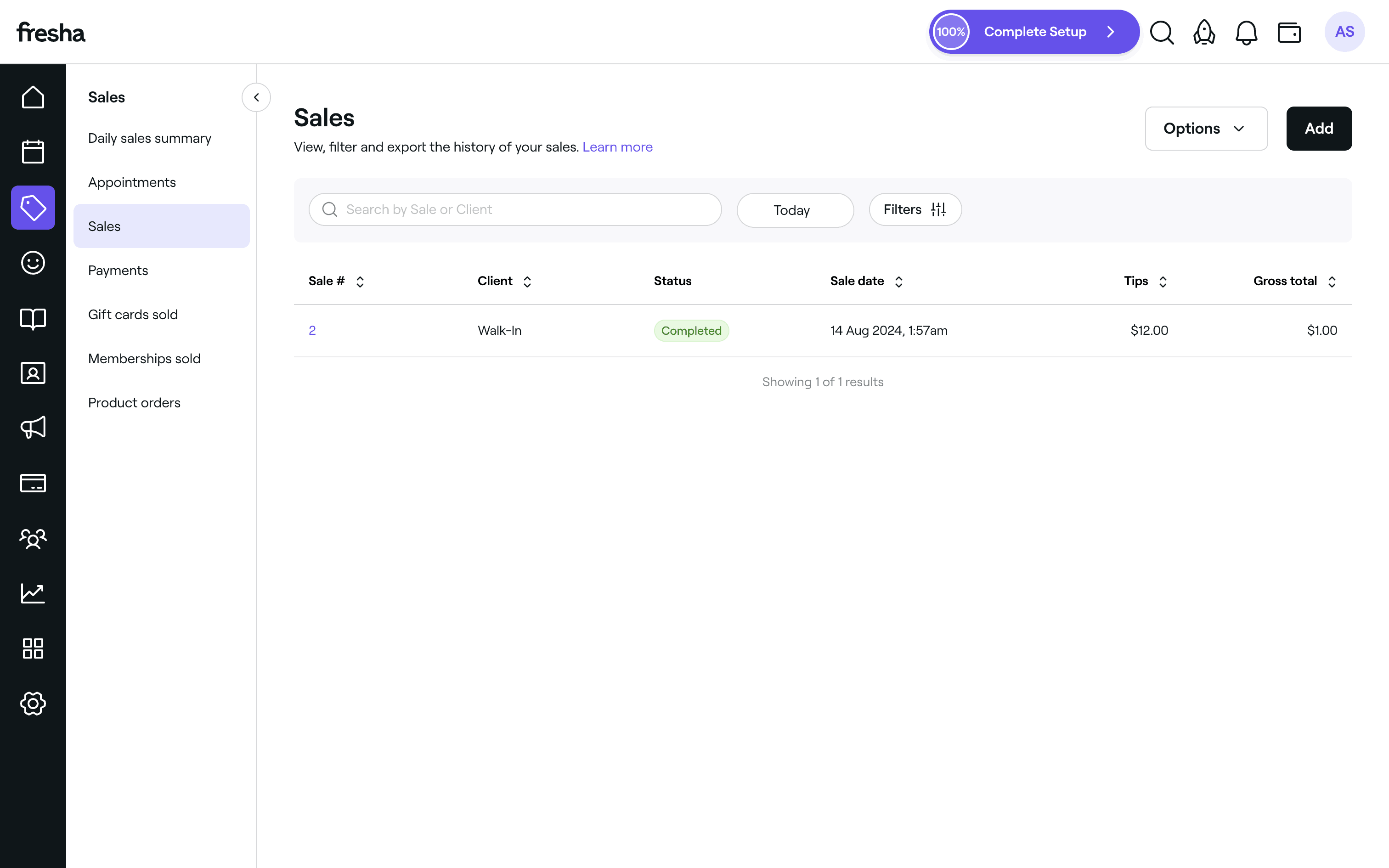Go to Daily sales summary
Image resolution: width=1389 pixels, height=868 pixels.
(x=149, y=138)
